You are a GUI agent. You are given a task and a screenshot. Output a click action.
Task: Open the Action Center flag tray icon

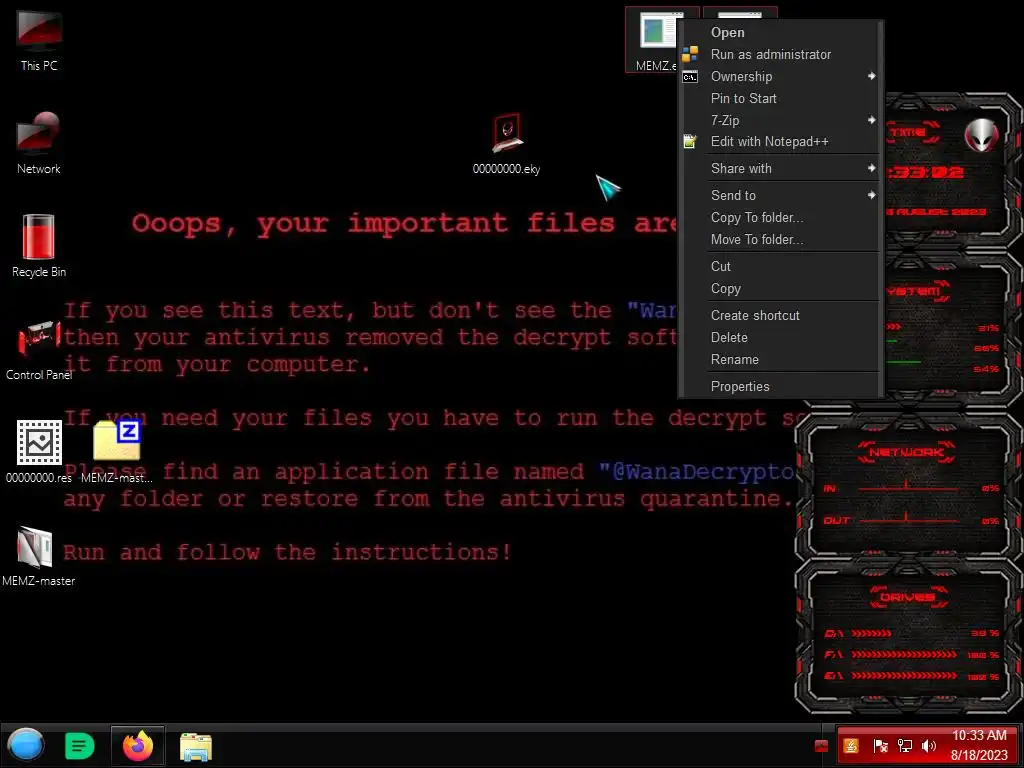tap(880, 745)
